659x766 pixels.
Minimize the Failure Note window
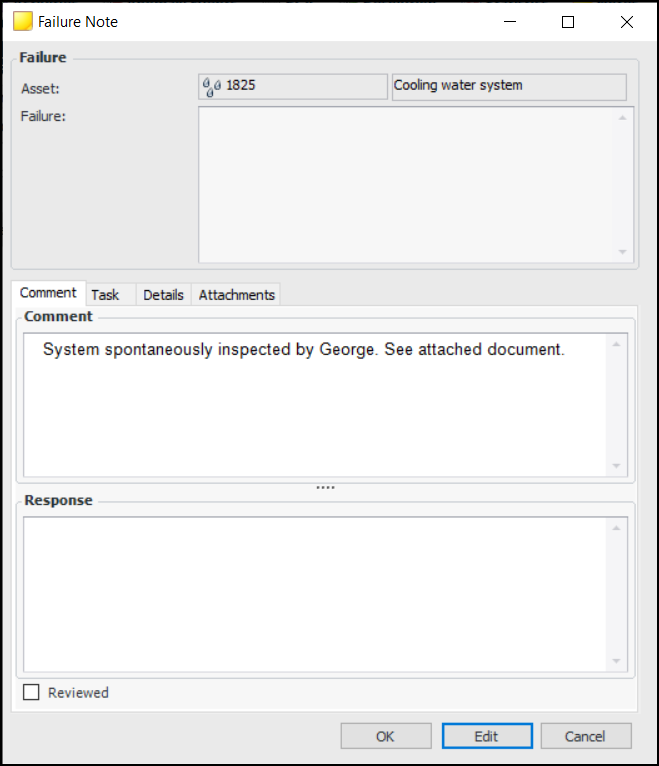pyautogui.click(x=510, y=22)
